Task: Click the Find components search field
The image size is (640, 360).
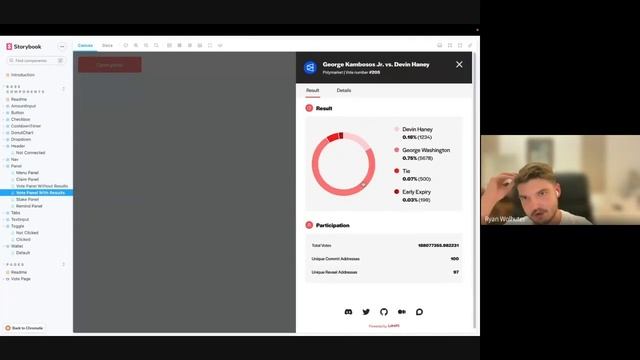Action: (x=36, y=60)
